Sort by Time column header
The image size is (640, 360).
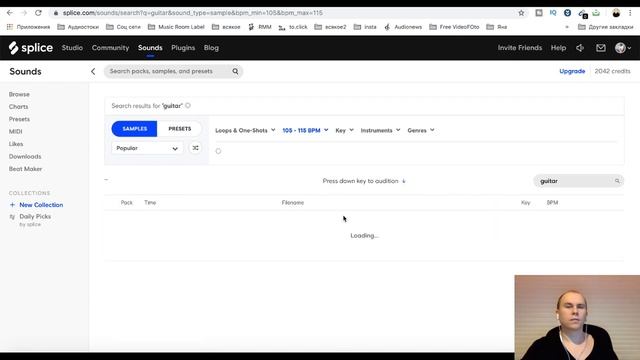click(x=150, y=203)
